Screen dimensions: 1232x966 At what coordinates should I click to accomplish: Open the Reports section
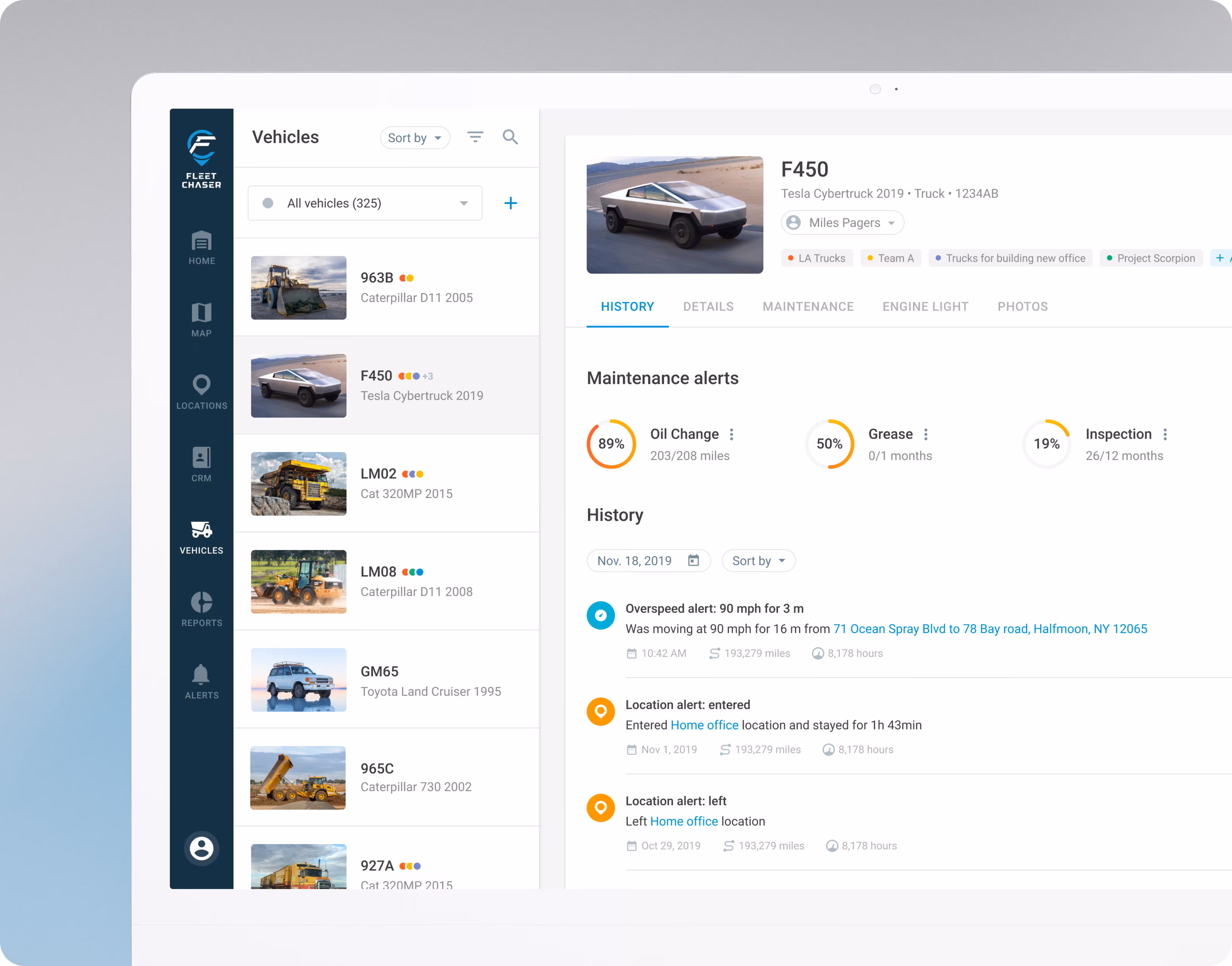pos(202,609)
